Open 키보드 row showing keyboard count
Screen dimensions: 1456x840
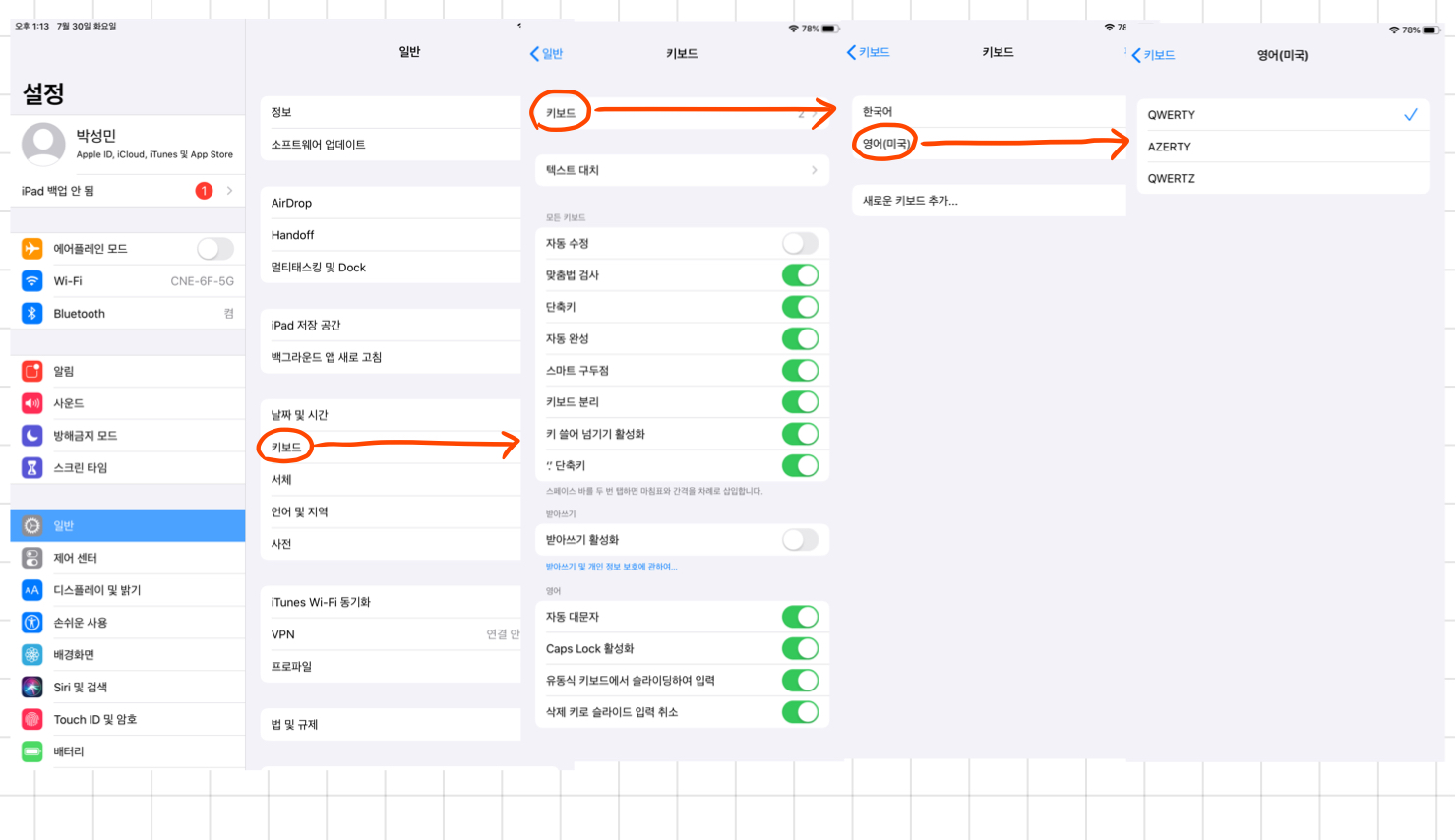click(682, 113)
